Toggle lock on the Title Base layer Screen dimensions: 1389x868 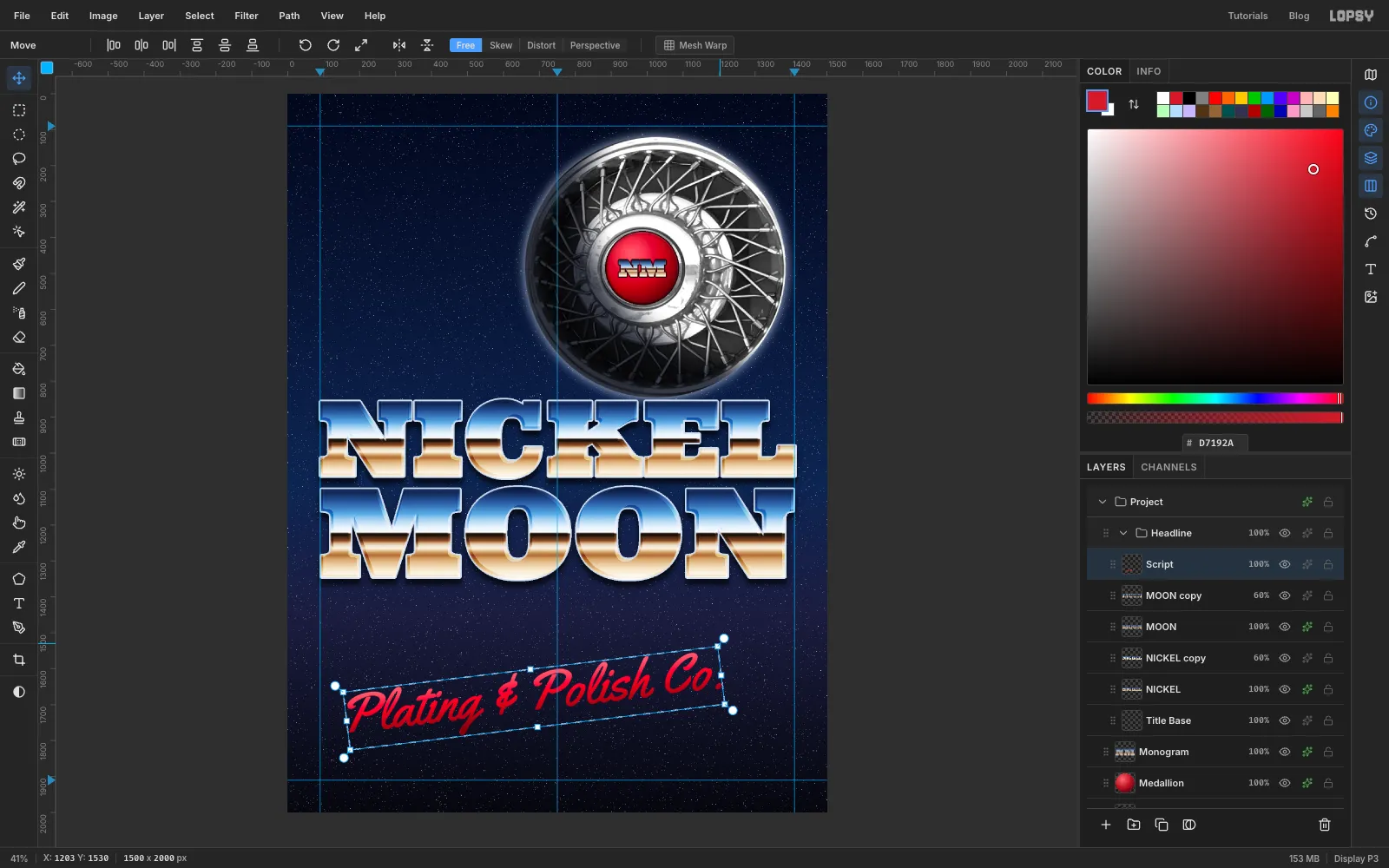[x=1328, y=720]
